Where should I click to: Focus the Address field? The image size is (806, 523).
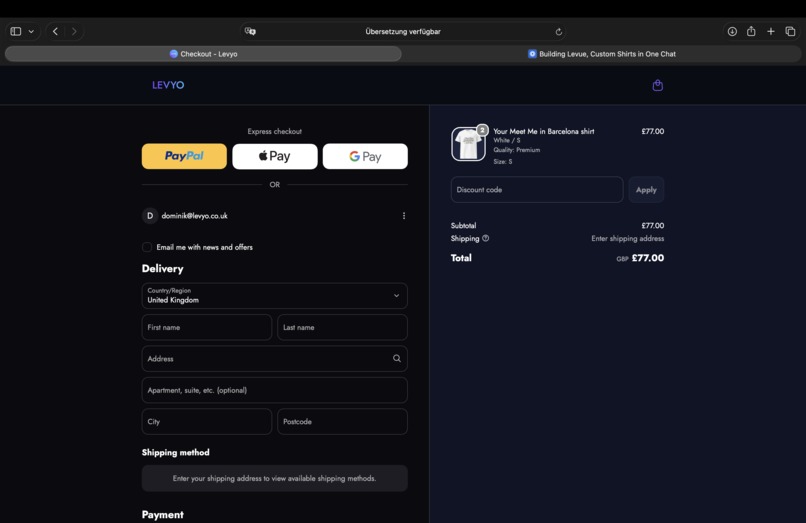(274, 358)
